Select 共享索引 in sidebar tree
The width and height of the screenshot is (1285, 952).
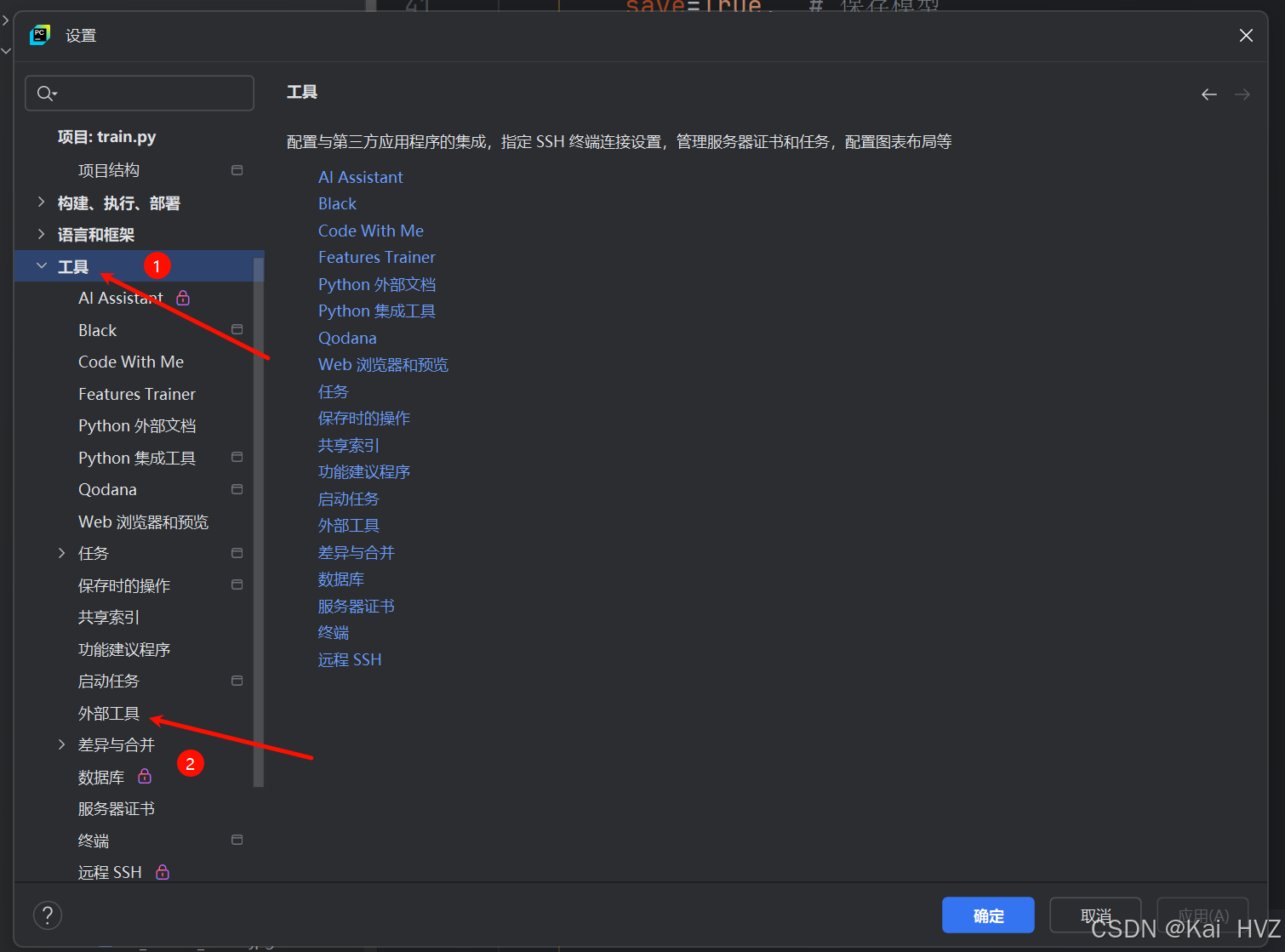(109, 617)
